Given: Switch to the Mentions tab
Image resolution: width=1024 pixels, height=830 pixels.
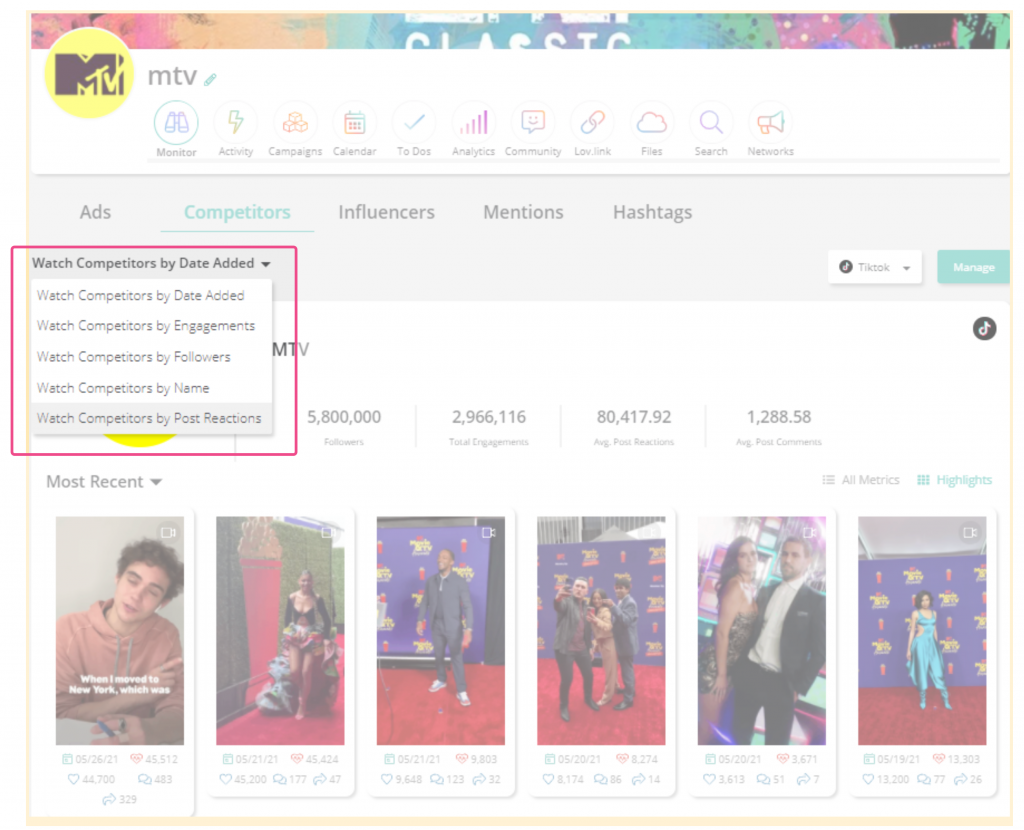Looking at the screenshot, I should (523, 212).
